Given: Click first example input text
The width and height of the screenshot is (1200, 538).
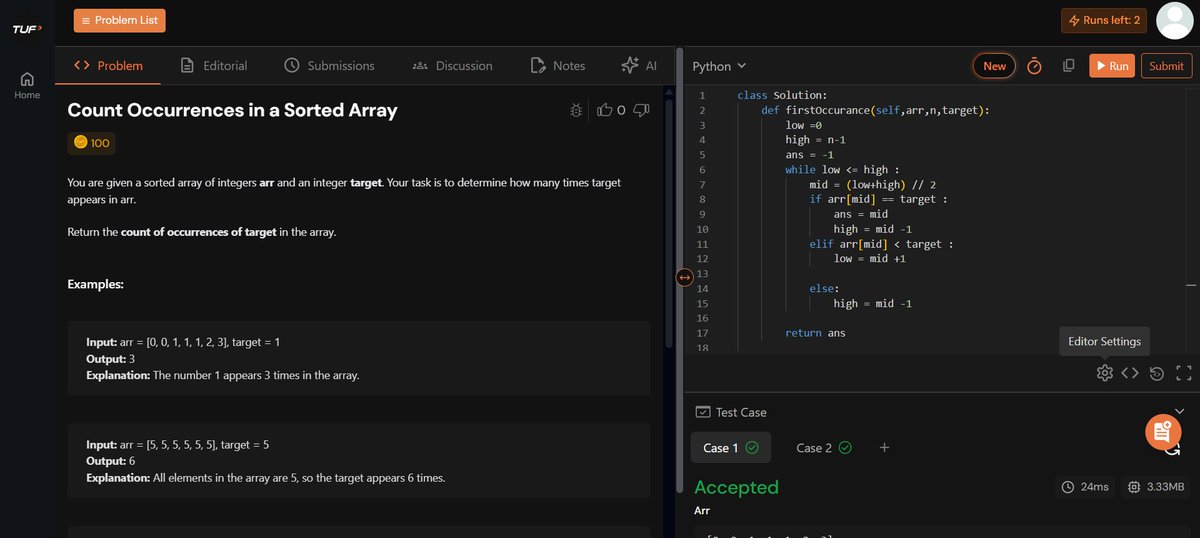Looking at the screenshot, I should point(183,342).
